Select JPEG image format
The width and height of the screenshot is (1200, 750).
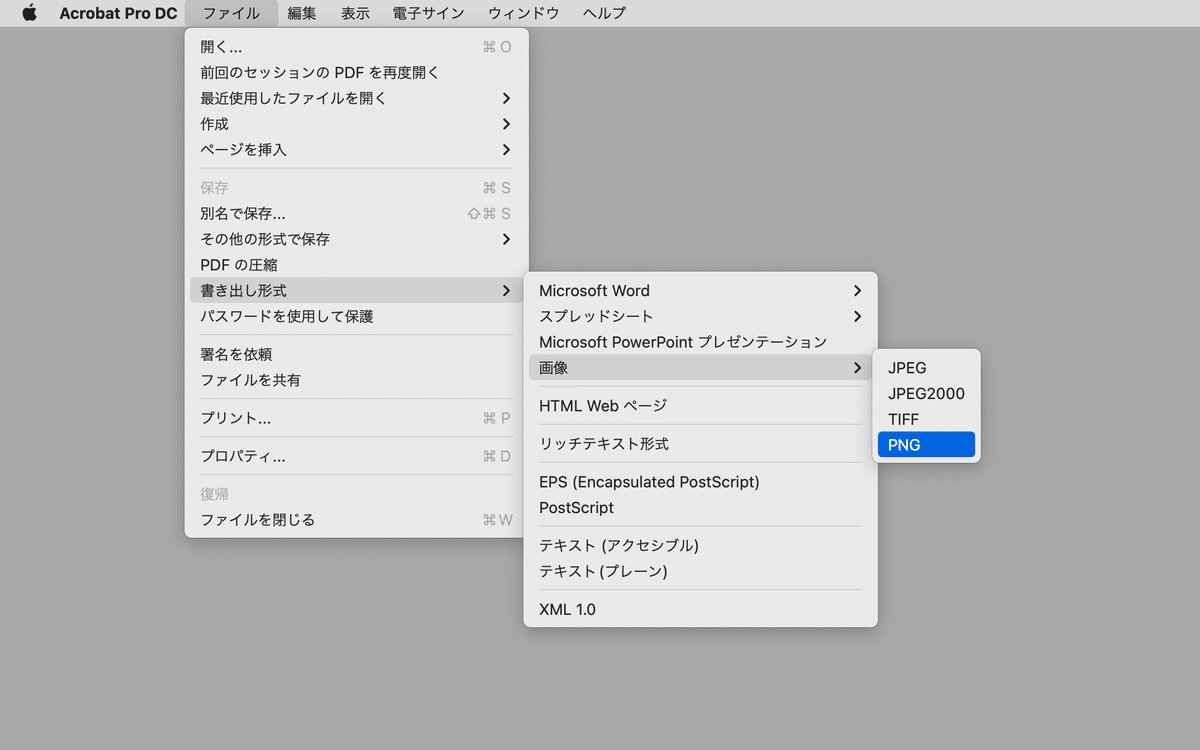926,368
